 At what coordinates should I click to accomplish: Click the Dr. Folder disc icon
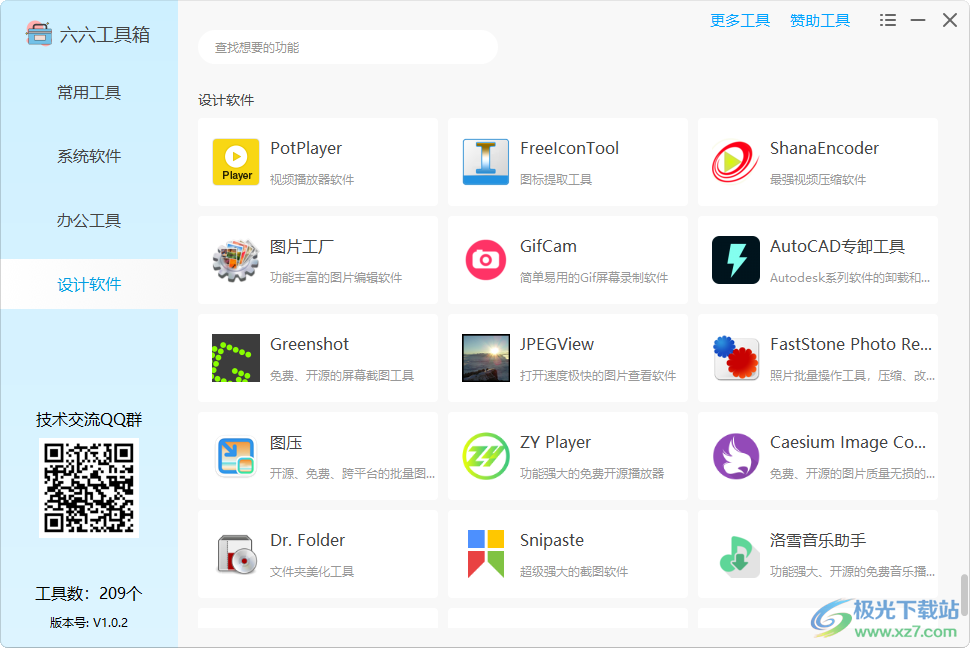tap(236, 554)
